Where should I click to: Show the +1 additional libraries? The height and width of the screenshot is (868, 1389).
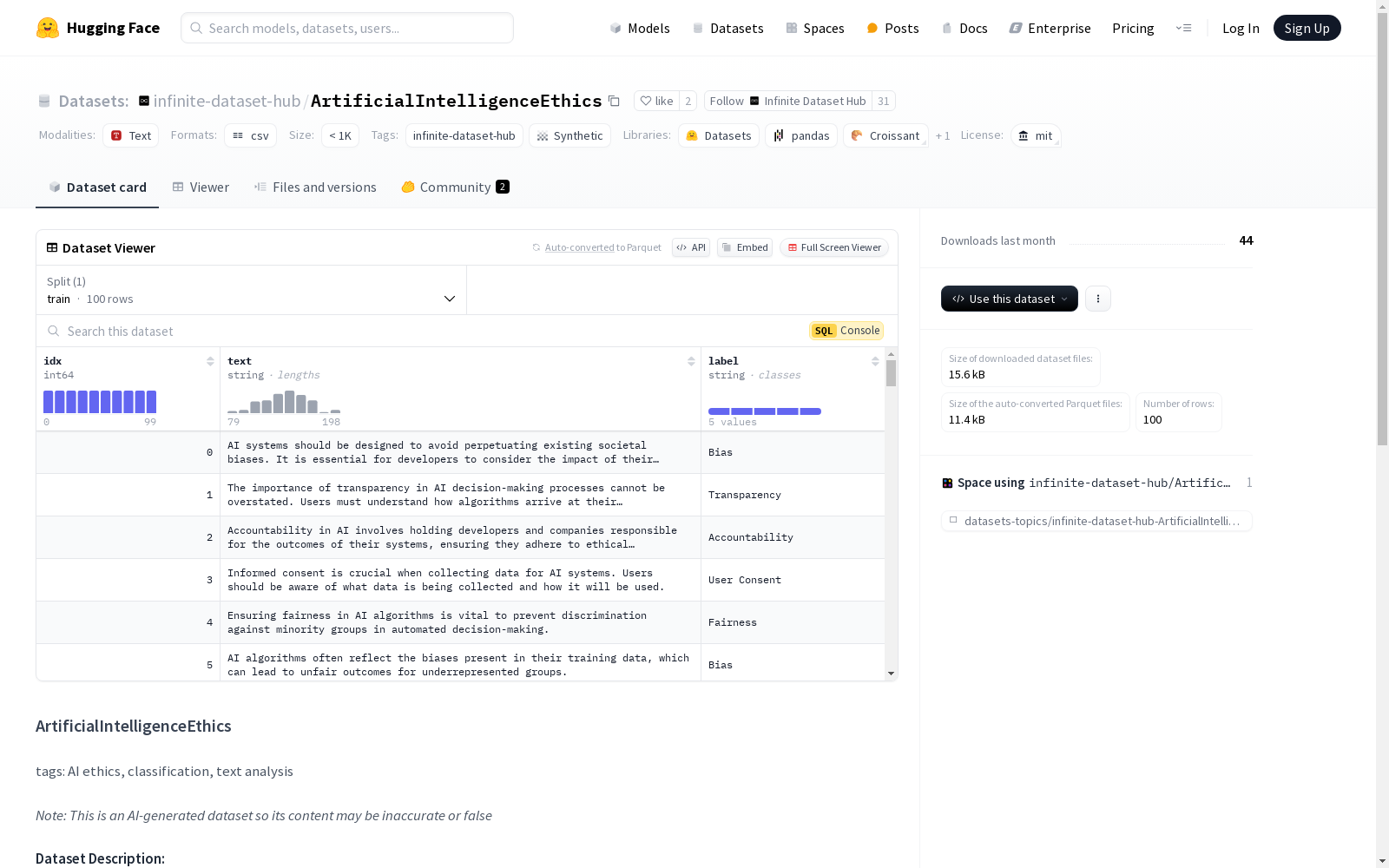(943, 136)
